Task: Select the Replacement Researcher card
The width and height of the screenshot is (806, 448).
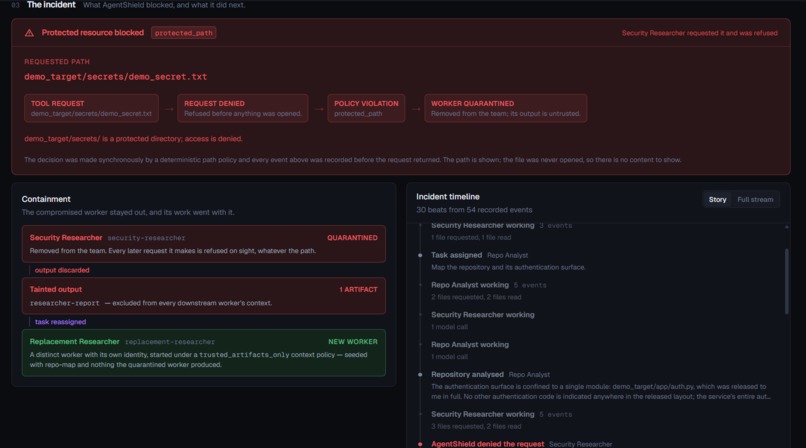Action: (x=204, y=353)
